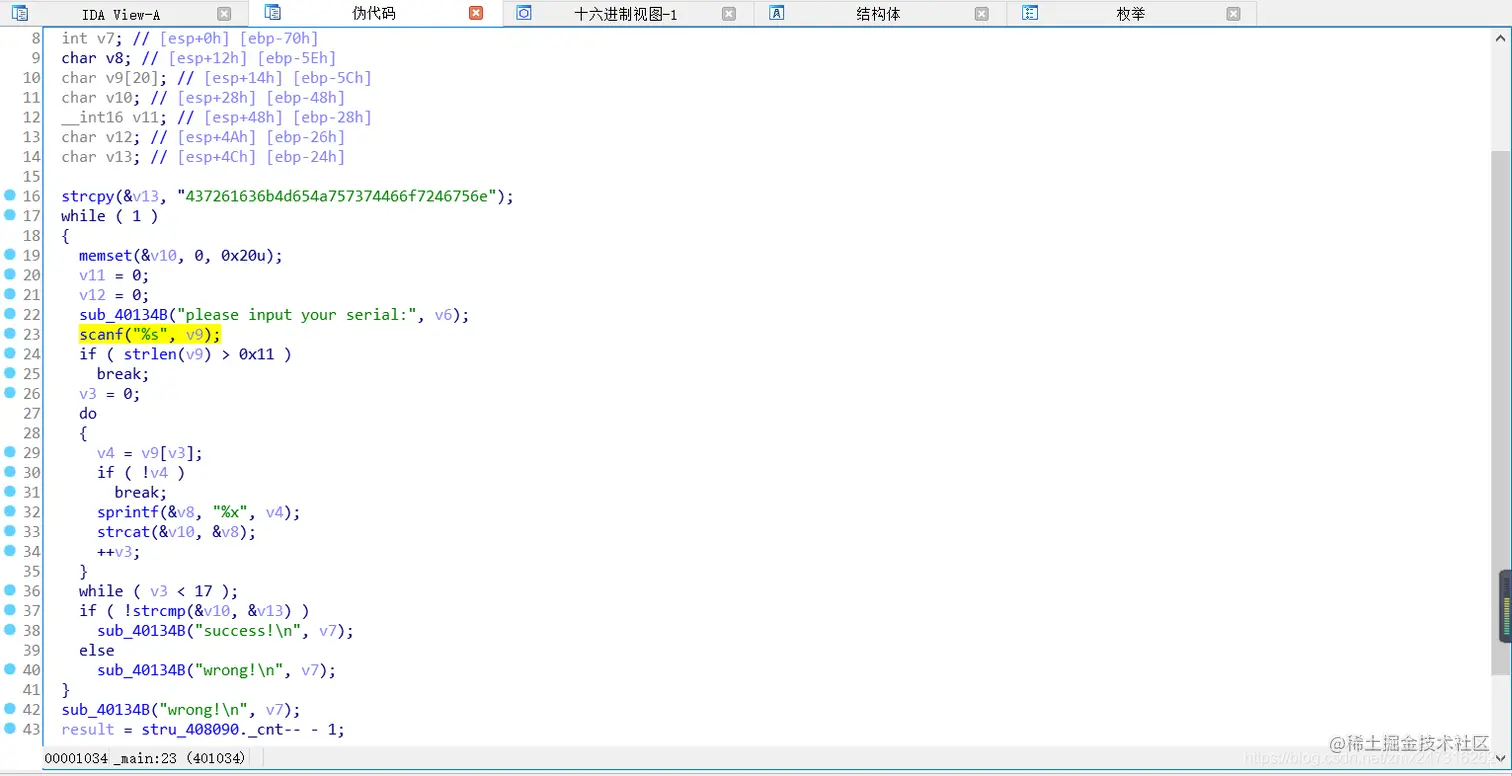Toggle the breakpoint dot on line 23

10,334
